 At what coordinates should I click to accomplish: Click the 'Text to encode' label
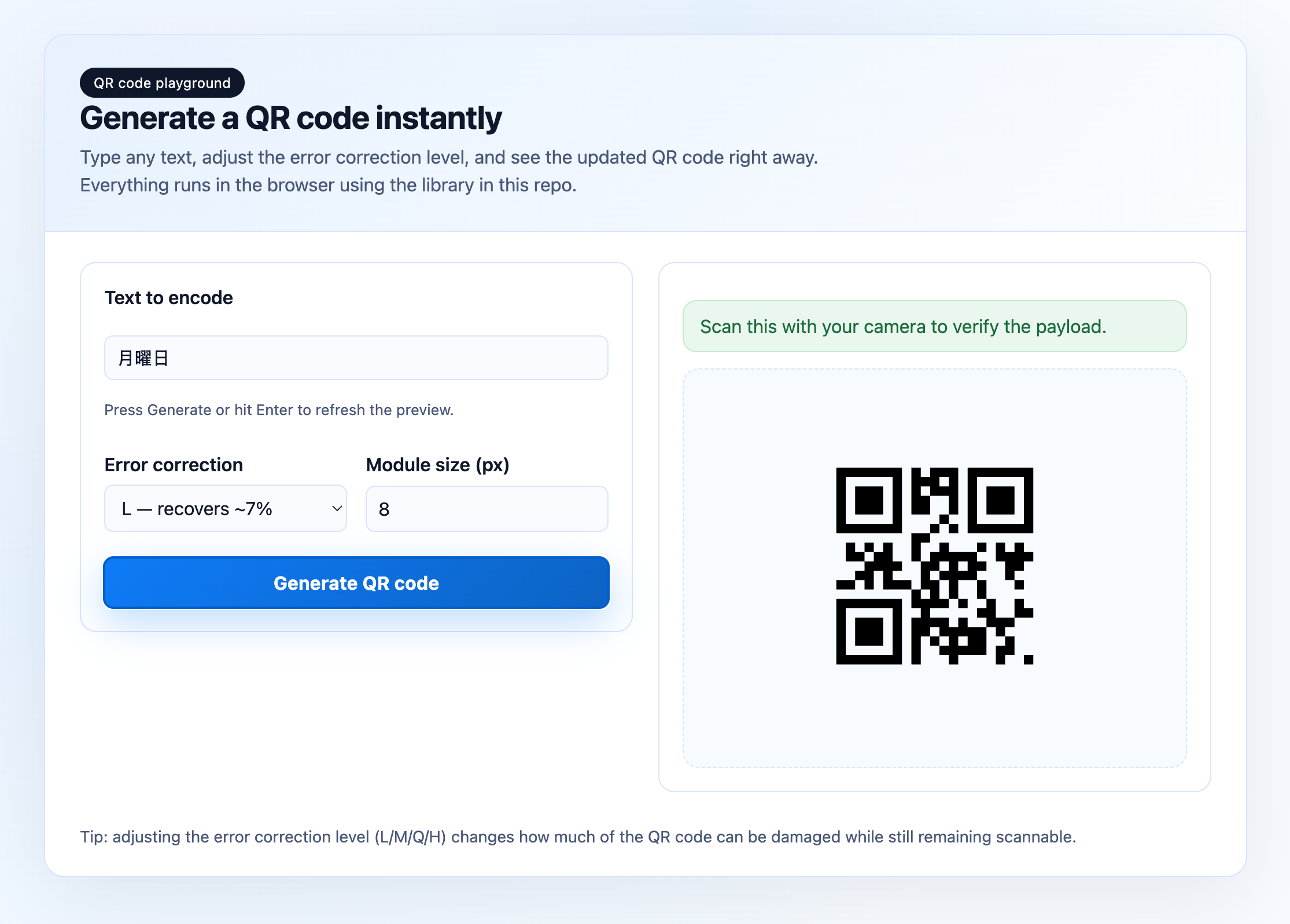(168, 298)
